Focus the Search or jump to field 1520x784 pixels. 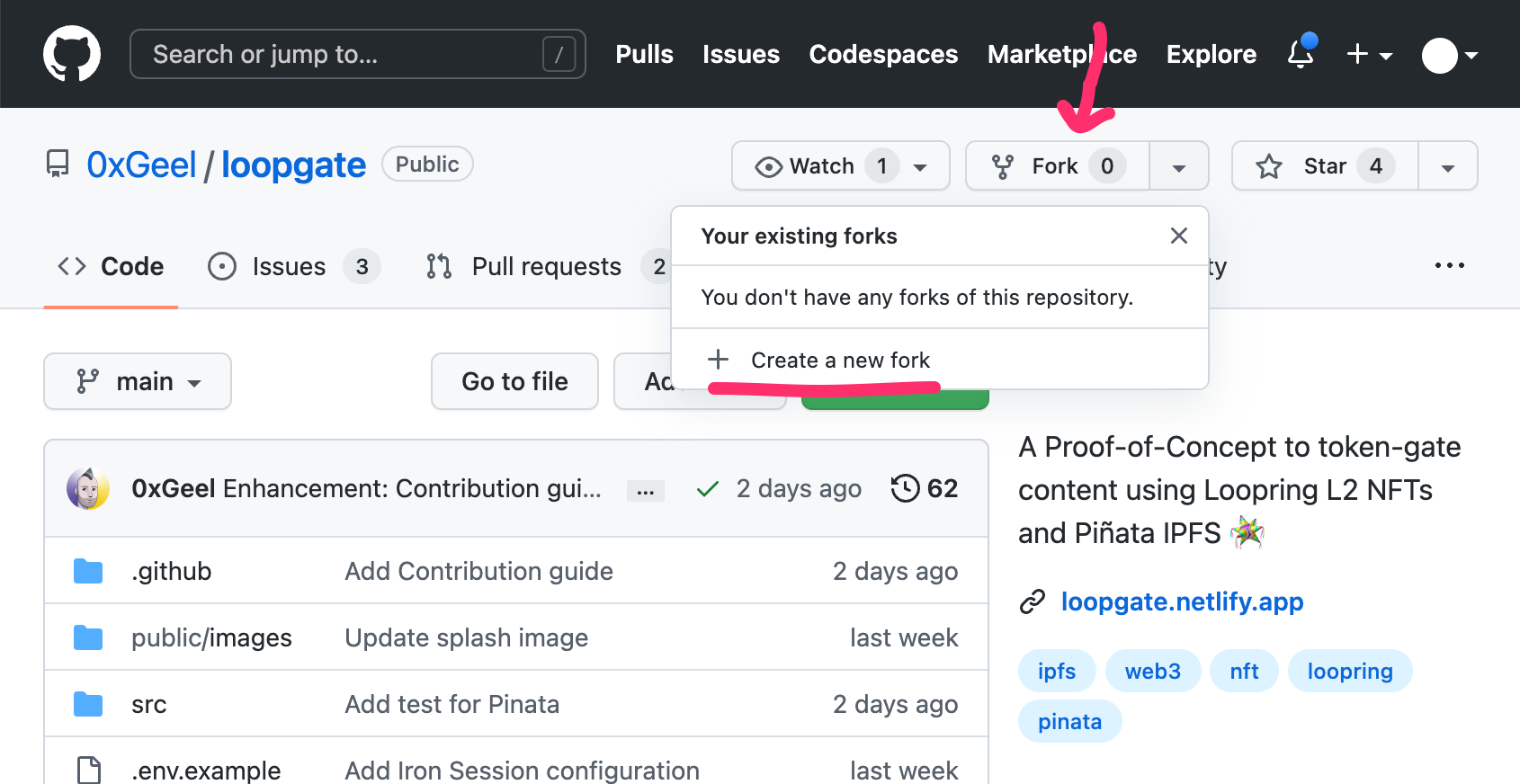pos(357,54)
